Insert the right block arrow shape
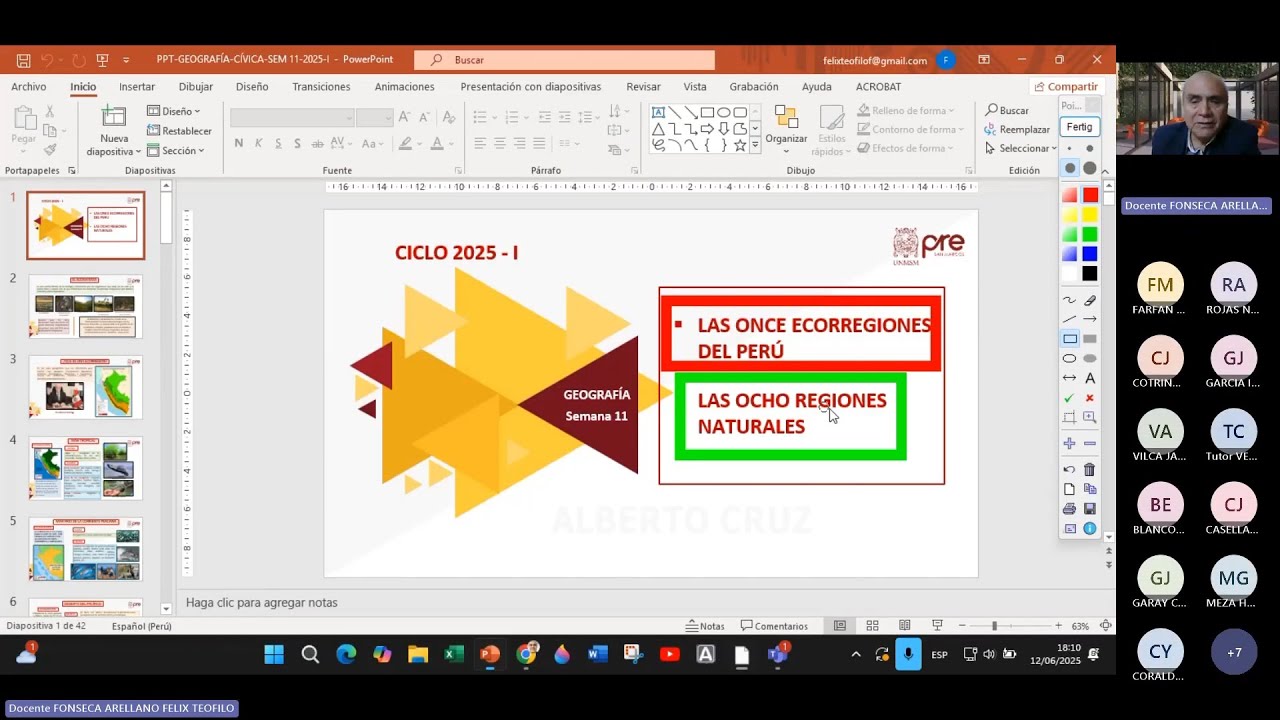Viewport: 1280px width, 720px height. [707, 129]
